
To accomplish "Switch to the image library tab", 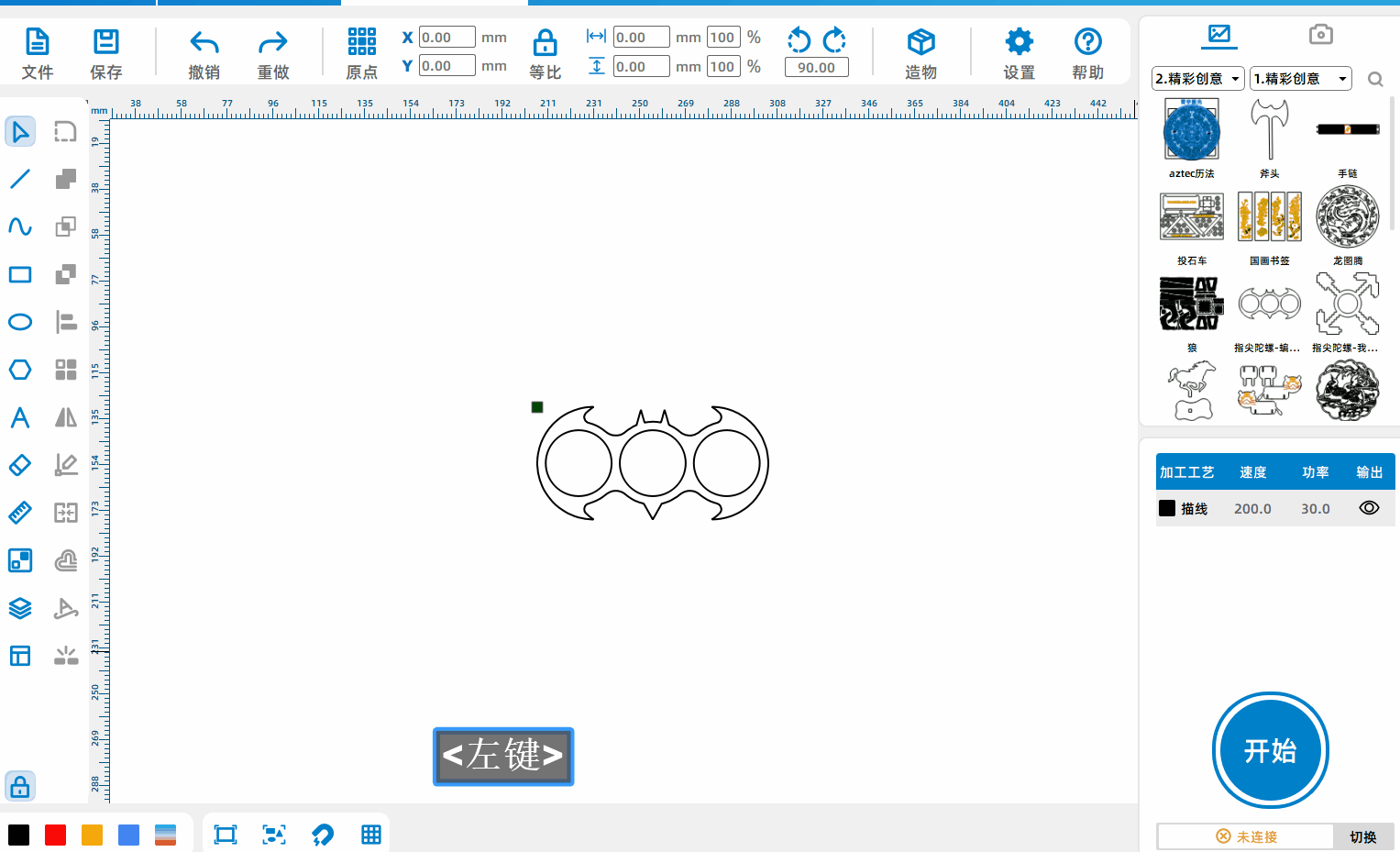I will (x=1219, y=35).
